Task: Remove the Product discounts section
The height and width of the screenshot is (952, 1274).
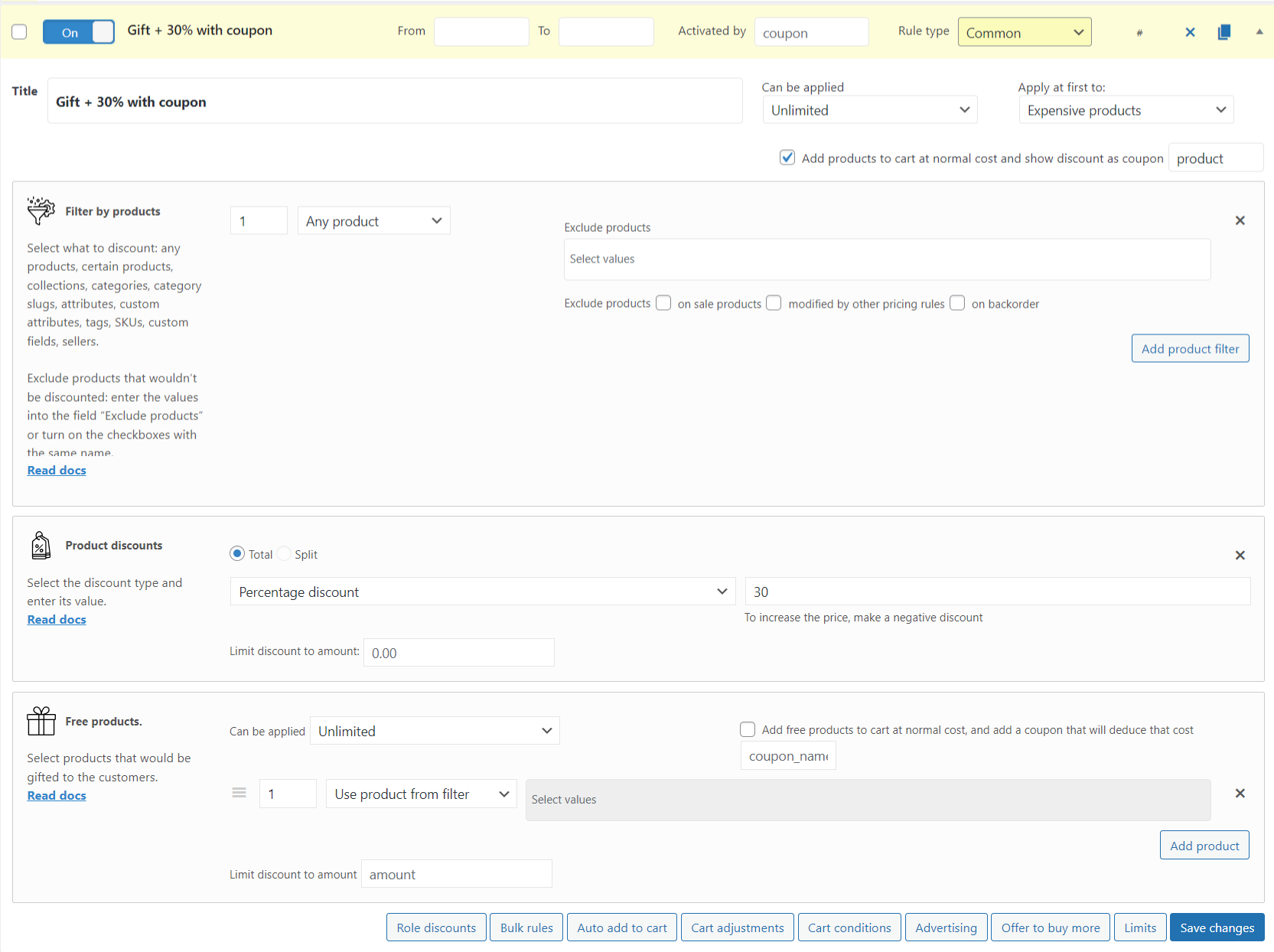Action: pos(1240,555)
